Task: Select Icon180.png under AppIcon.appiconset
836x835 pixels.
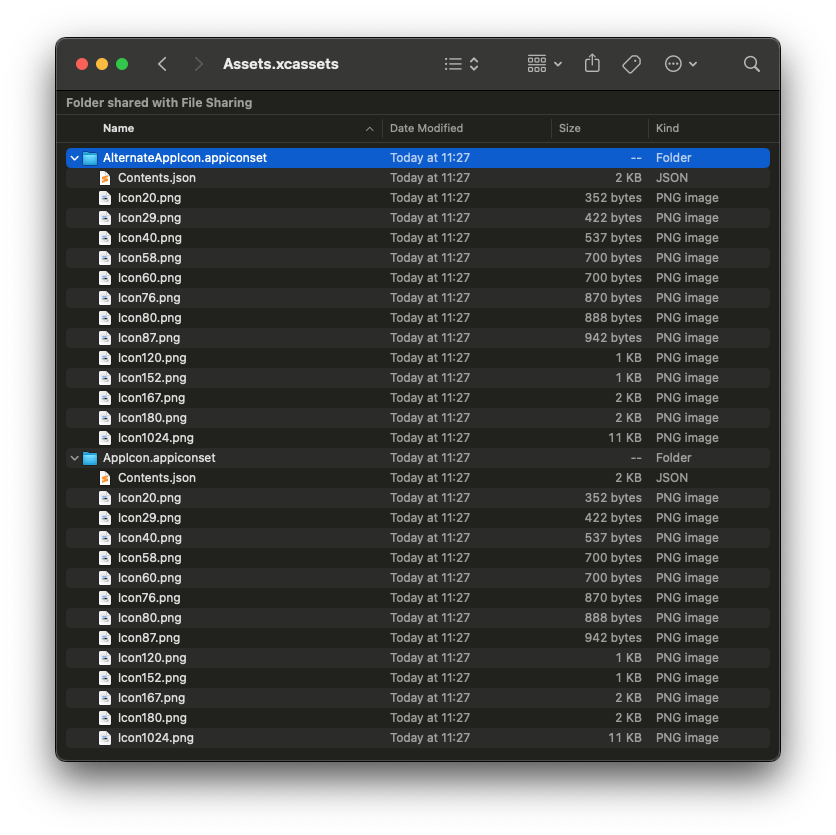Action: coord(418,718)
